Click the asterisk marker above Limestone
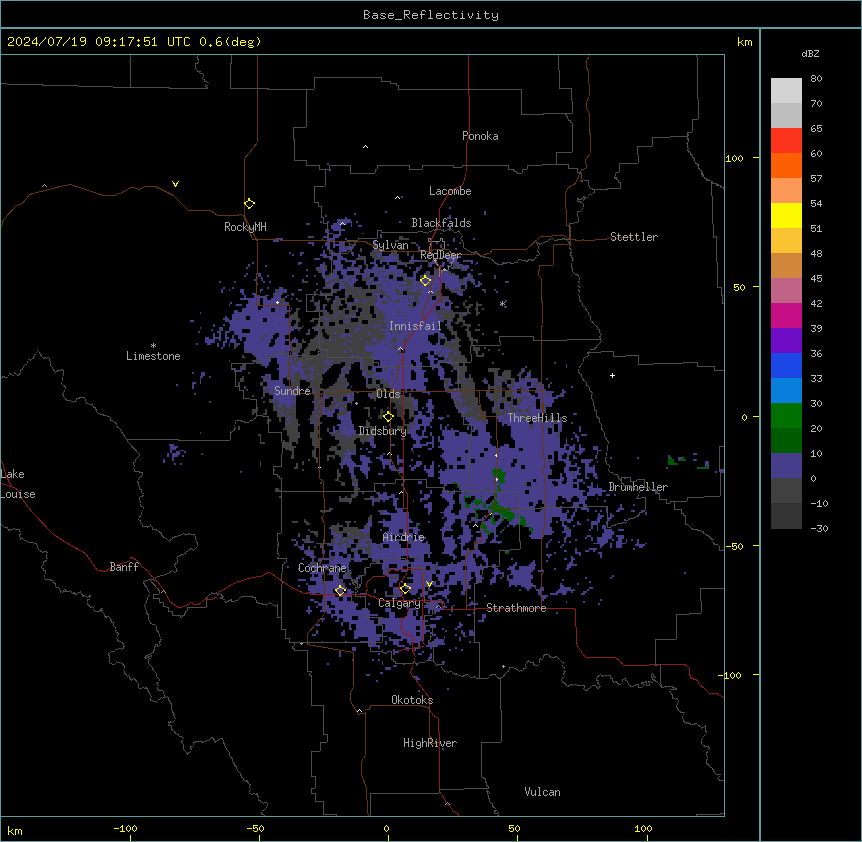 tap(153, 346)
